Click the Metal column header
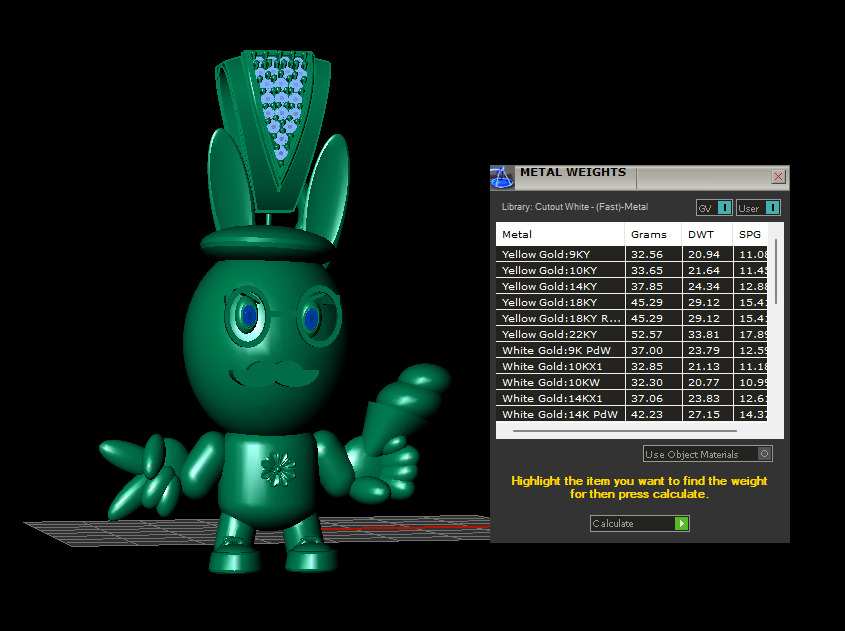845x631 pixels. tap(560, 234)
